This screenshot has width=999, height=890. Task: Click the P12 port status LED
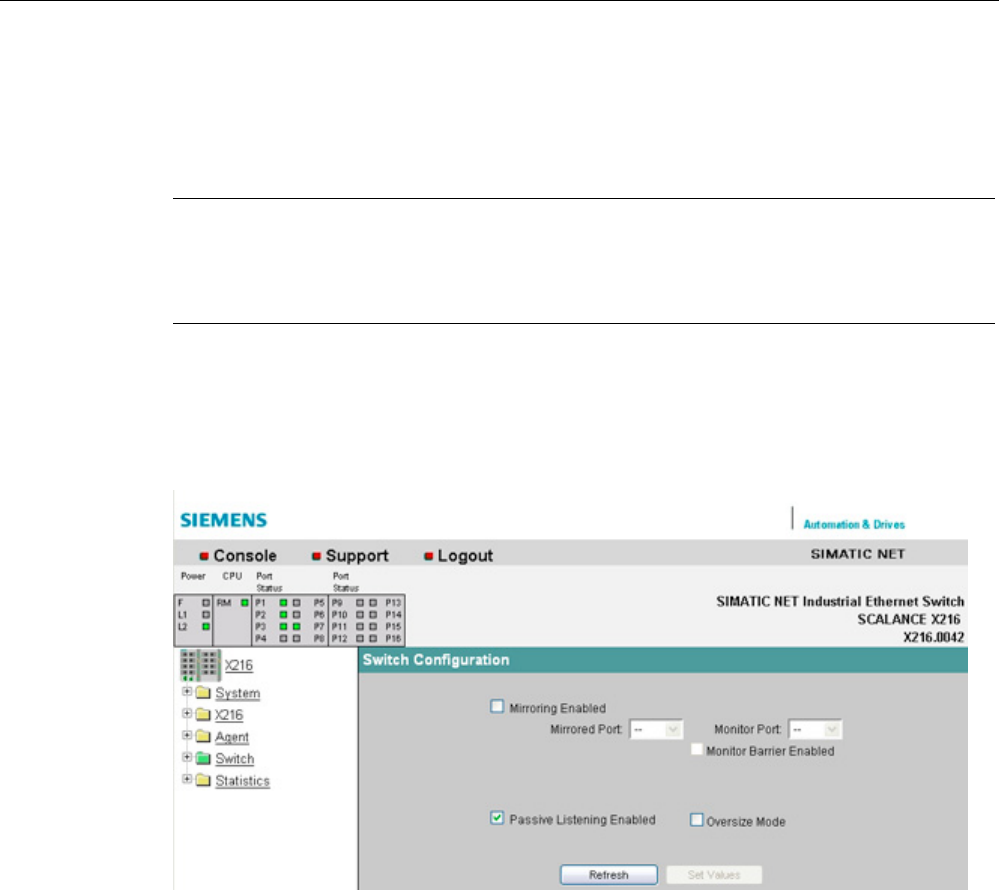(360, 638)
